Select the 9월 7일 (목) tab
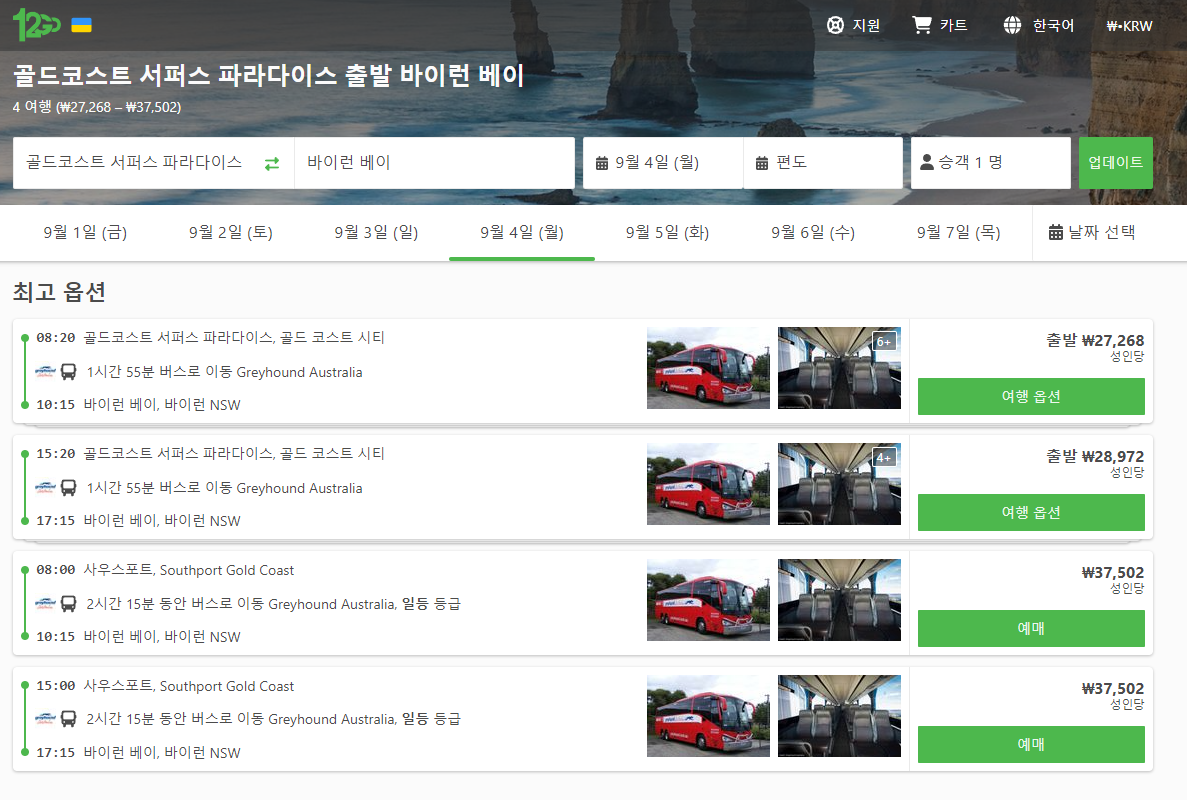 point(958,232)
